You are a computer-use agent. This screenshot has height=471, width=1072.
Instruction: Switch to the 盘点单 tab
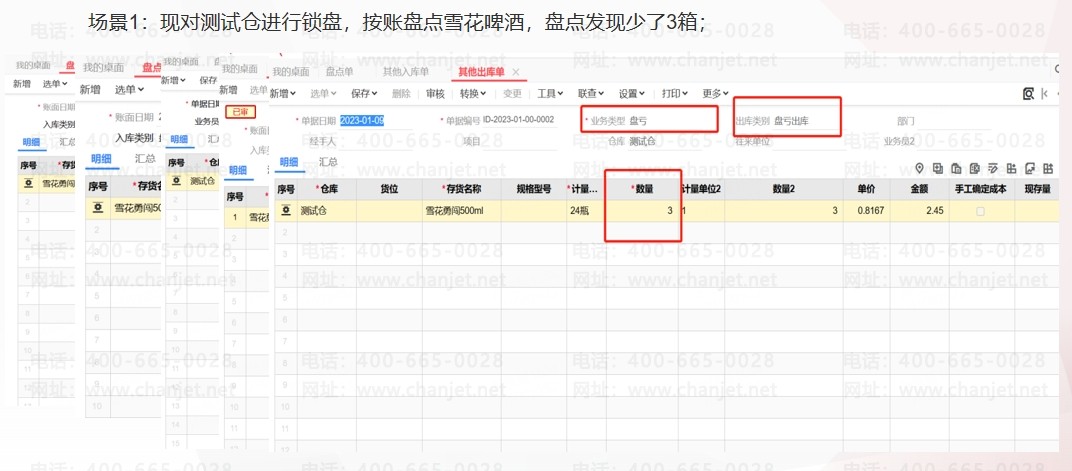click(339, 72)
